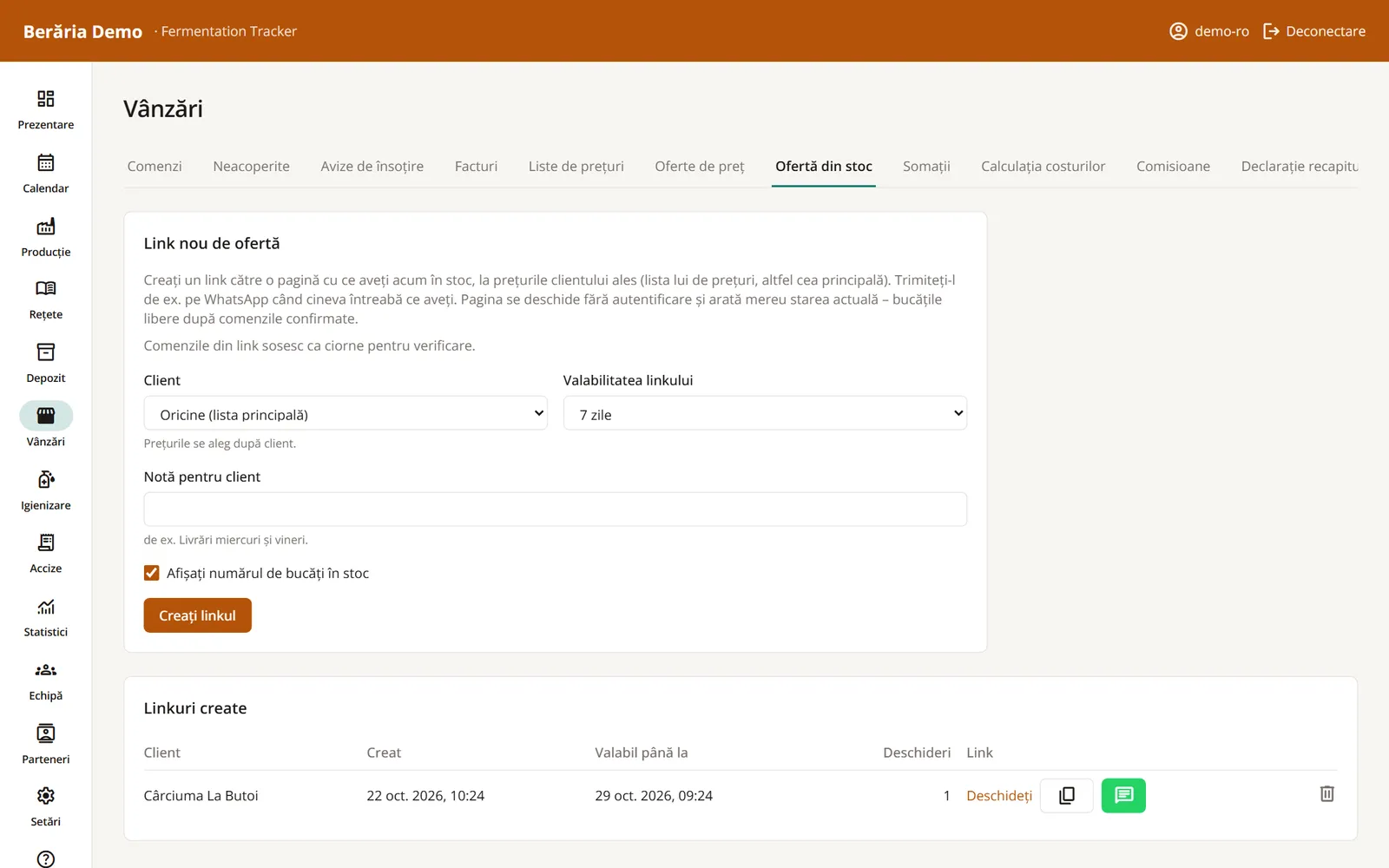Copy link for Cârciuma La Butoi
The height and width of the screenshot is (868, 1389).
pyautogui.click(x=1066, y=795)
